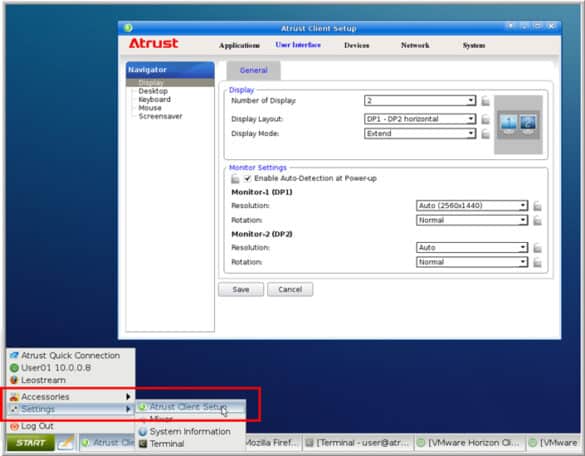Click the icon beside Monitor-2 Rotation dropdown
Image resolution: width=585 pixels, height=456 pixels.
pyautogui.click(x=537, y=262)
